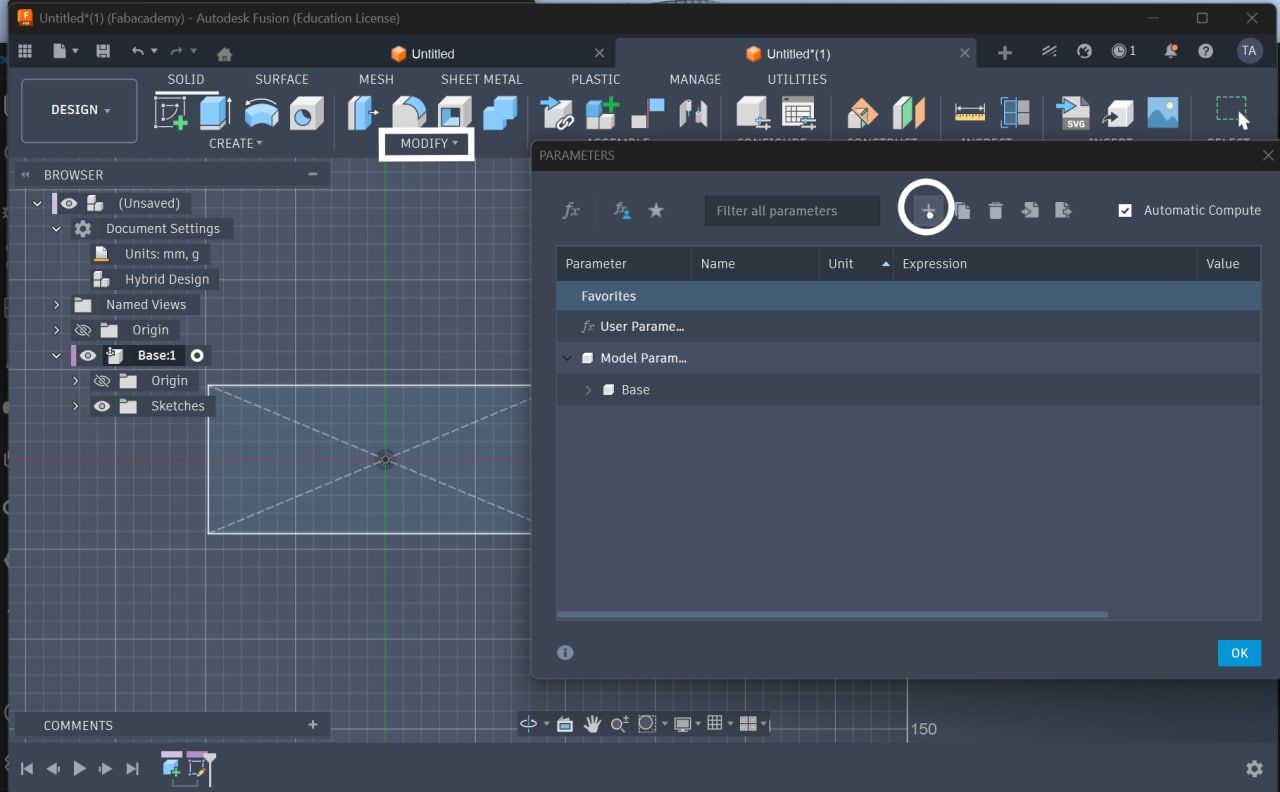Click the add user parameter plus icon
This screenshot has height=792, width=1280.
coord(928,210)
